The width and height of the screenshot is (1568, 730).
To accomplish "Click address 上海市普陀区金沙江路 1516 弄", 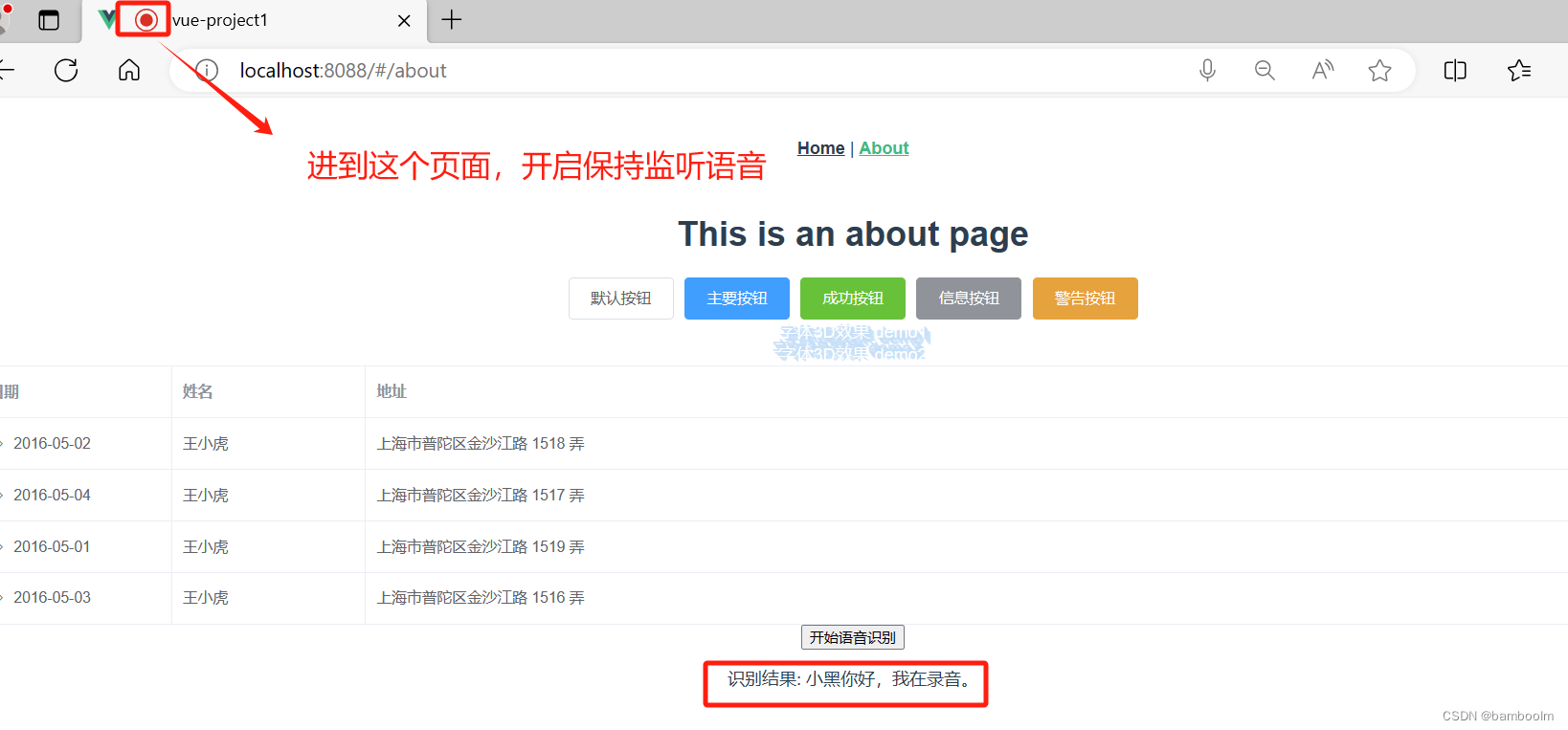I will pyautogui.click(x=481, y=598).
